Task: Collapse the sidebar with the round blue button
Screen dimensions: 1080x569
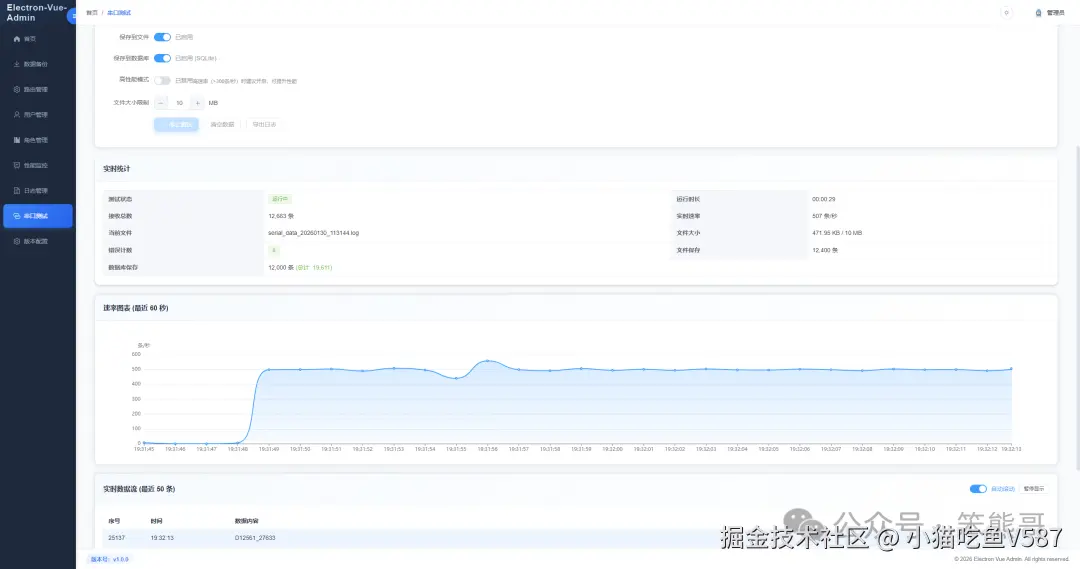Action: coord(72,15)
